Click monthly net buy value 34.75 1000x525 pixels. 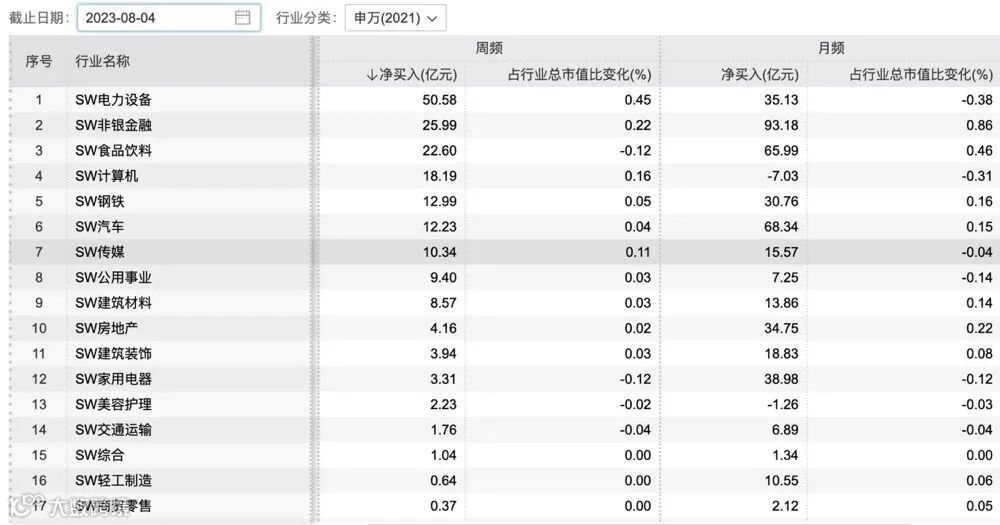pyautogui.click(x=781, y=329)
